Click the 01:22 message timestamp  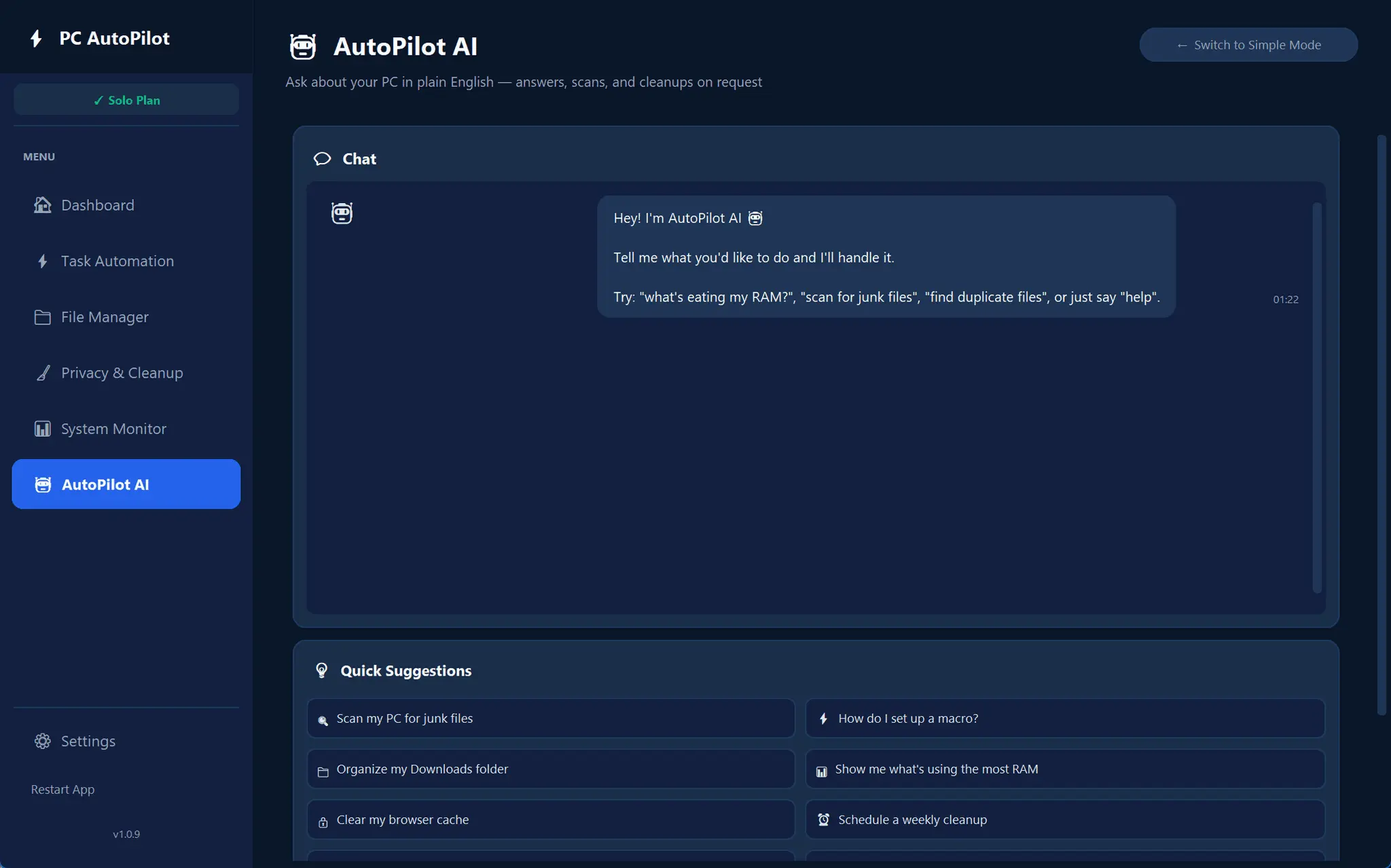tap(1286, 300)
